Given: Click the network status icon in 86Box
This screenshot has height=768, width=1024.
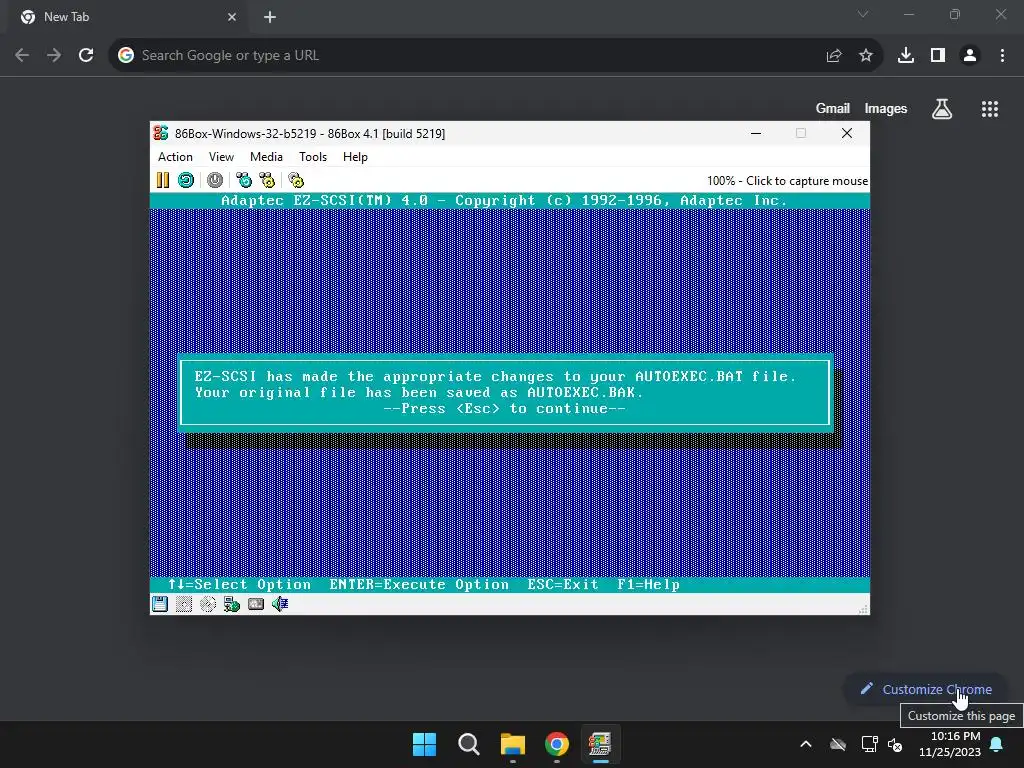Looking at the screenshot, I should tap(232, 604).
